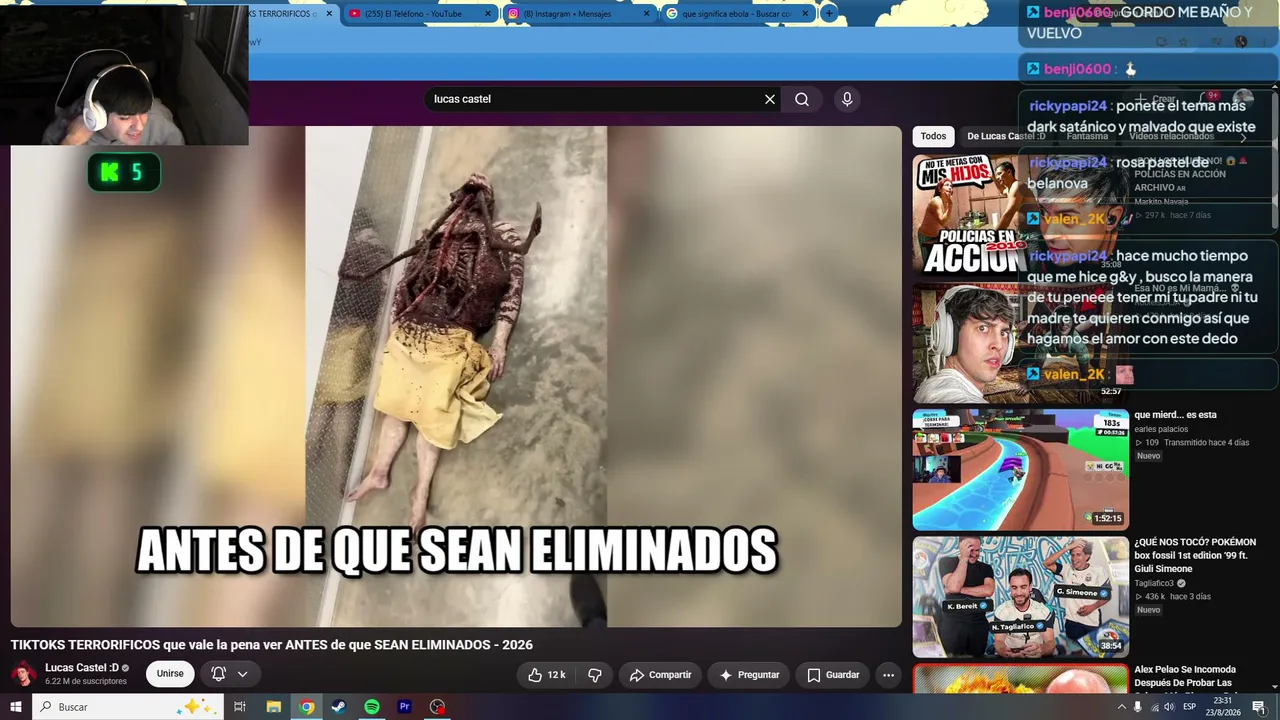Toggle the notification bell for Lucas Castel
The width and height of the screenshot is (1280, 720).
coord(218,674)
